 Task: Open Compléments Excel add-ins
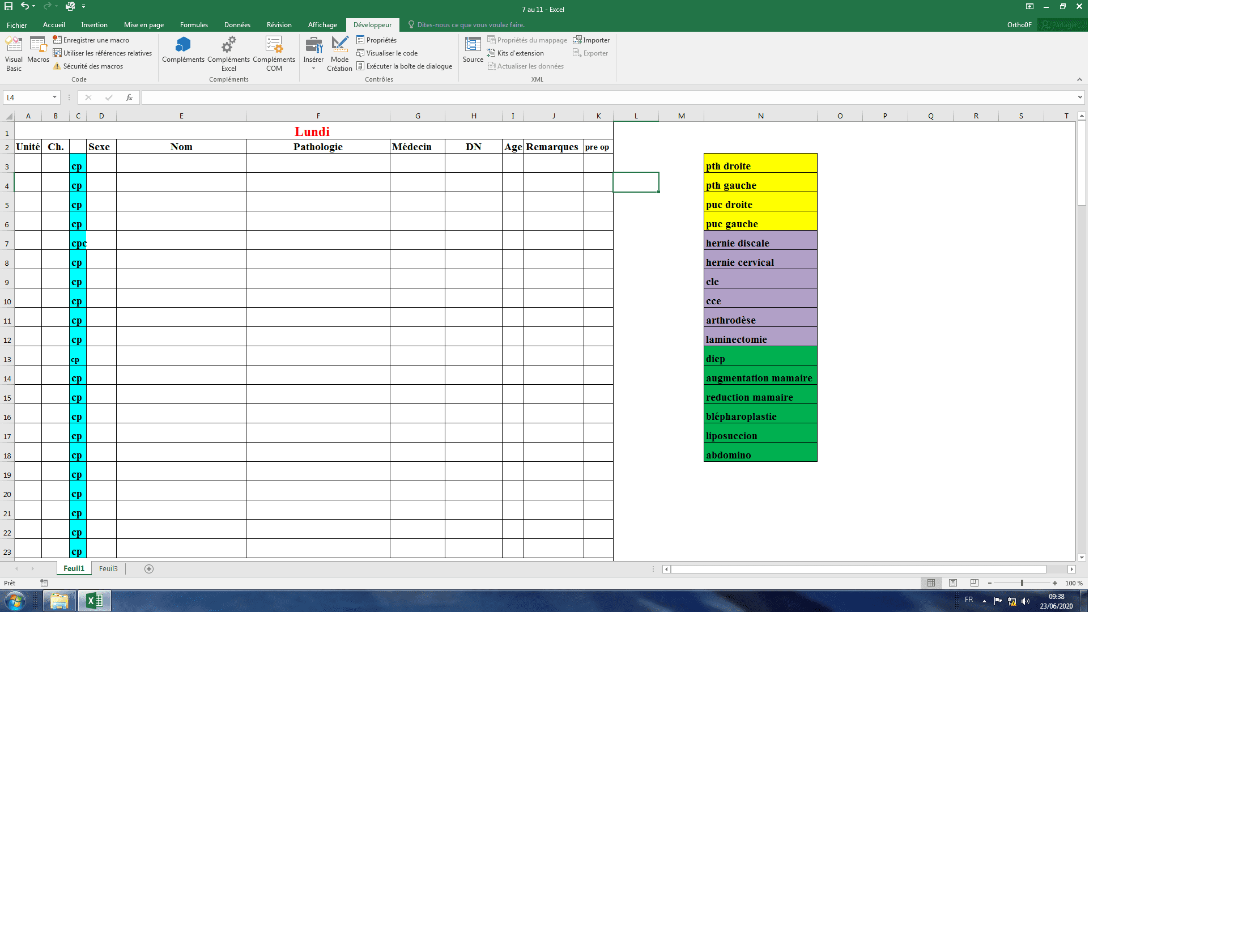(x=228, y=53)
